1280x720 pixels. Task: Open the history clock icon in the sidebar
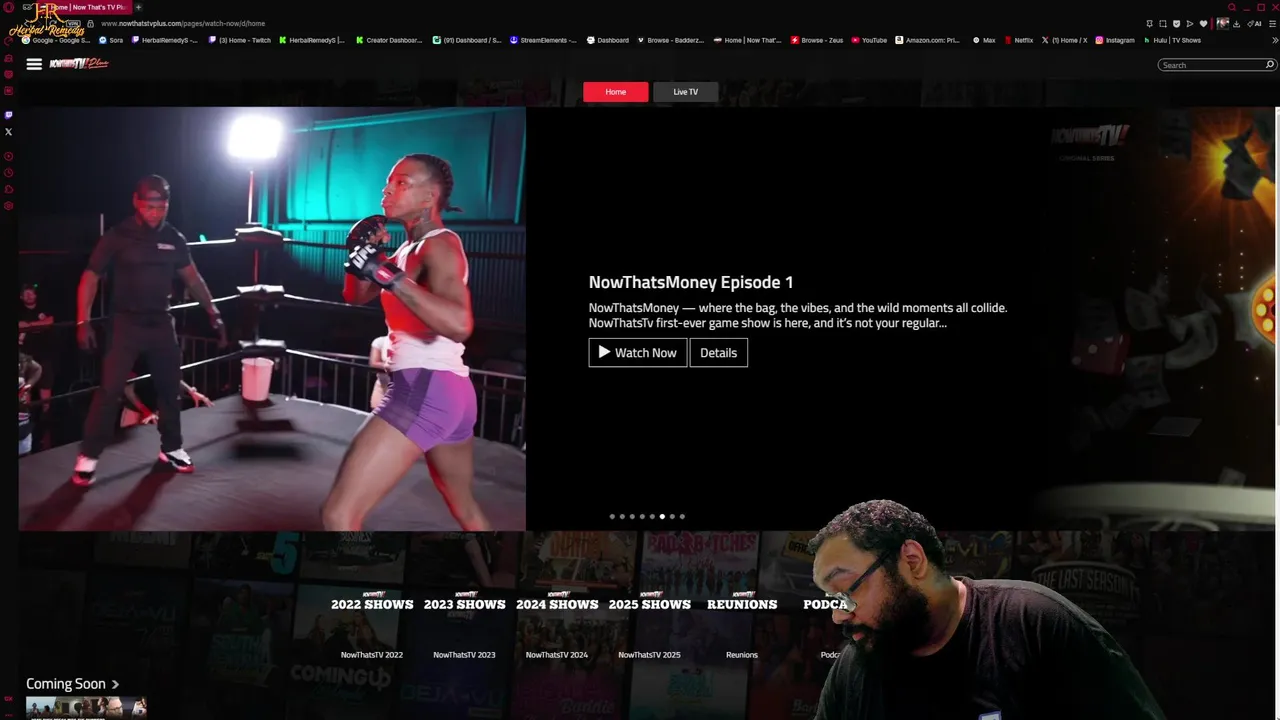9,173
